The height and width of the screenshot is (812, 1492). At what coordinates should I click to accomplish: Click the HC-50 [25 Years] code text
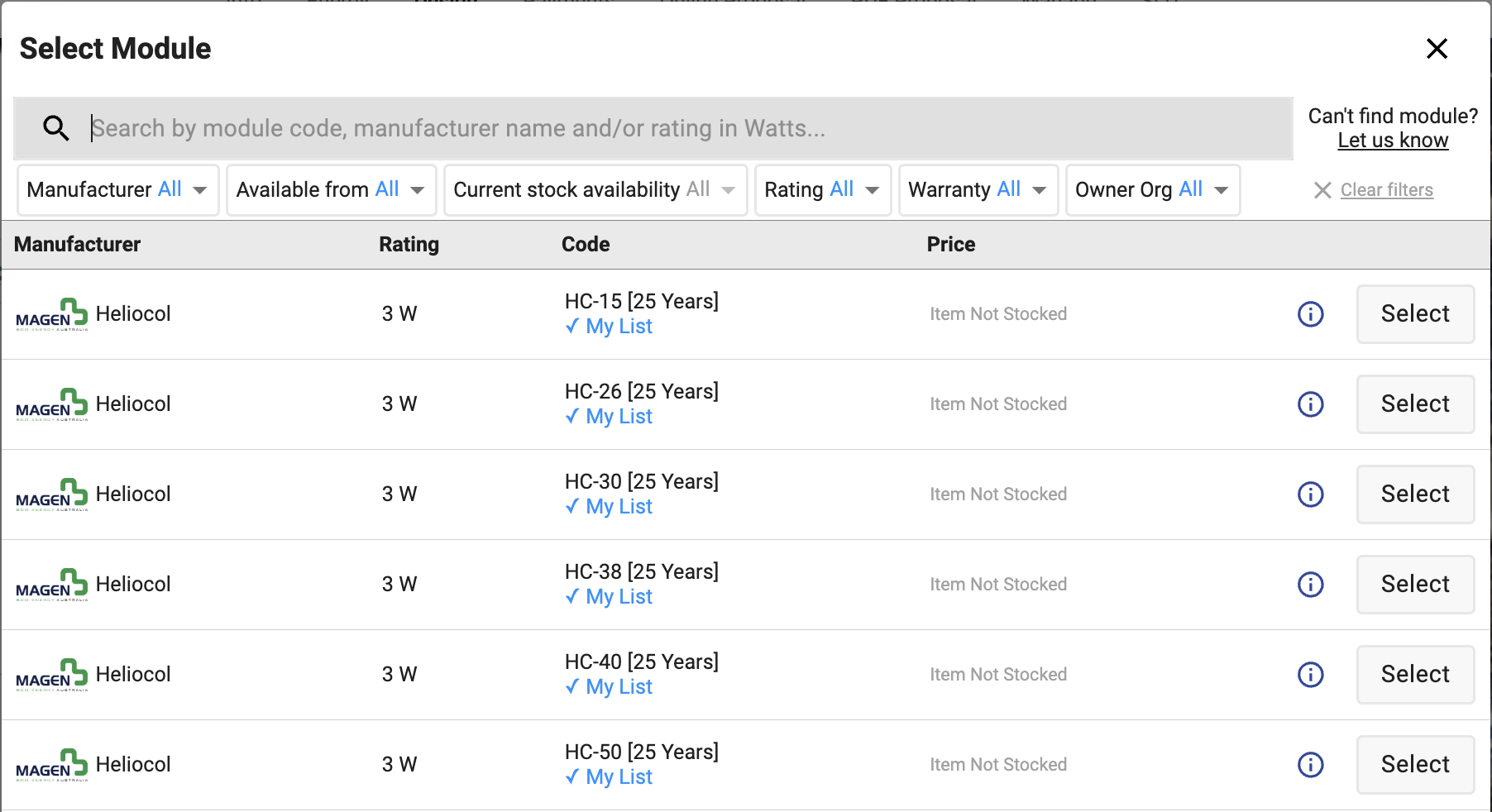pos(642,752)
